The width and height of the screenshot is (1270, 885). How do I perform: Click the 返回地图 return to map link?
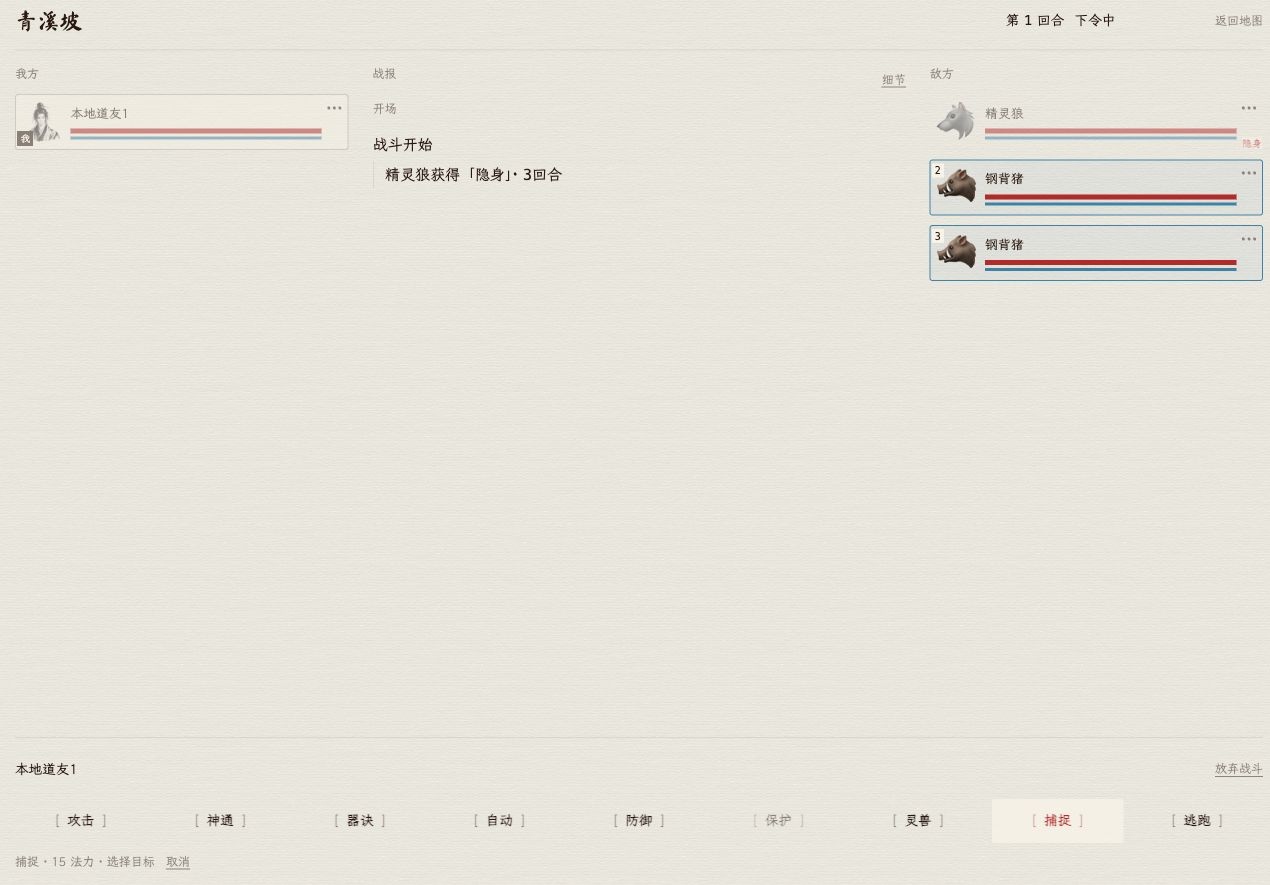click(x=1239, y=20)
